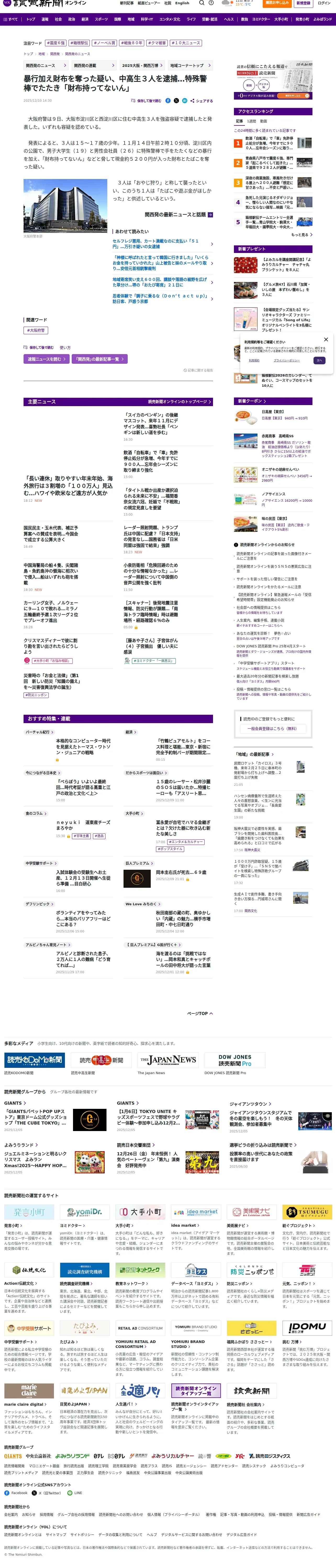Click the 新規登録 button in header
This screenshot has height=1568, width=336.
pyautogui.click(x=303, y=3)
